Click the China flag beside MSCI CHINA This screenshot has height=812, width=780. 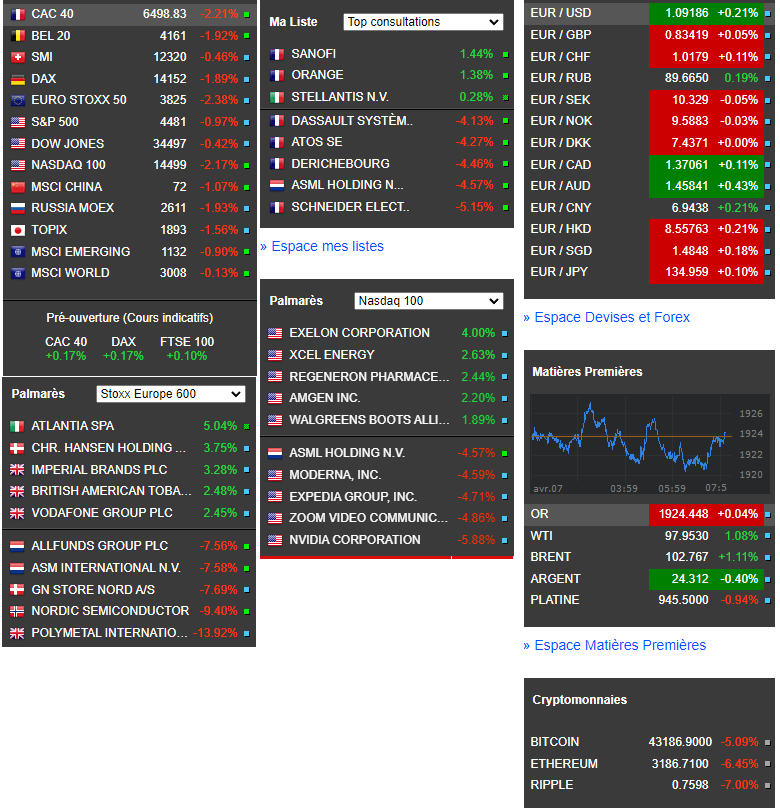(18, 187)
